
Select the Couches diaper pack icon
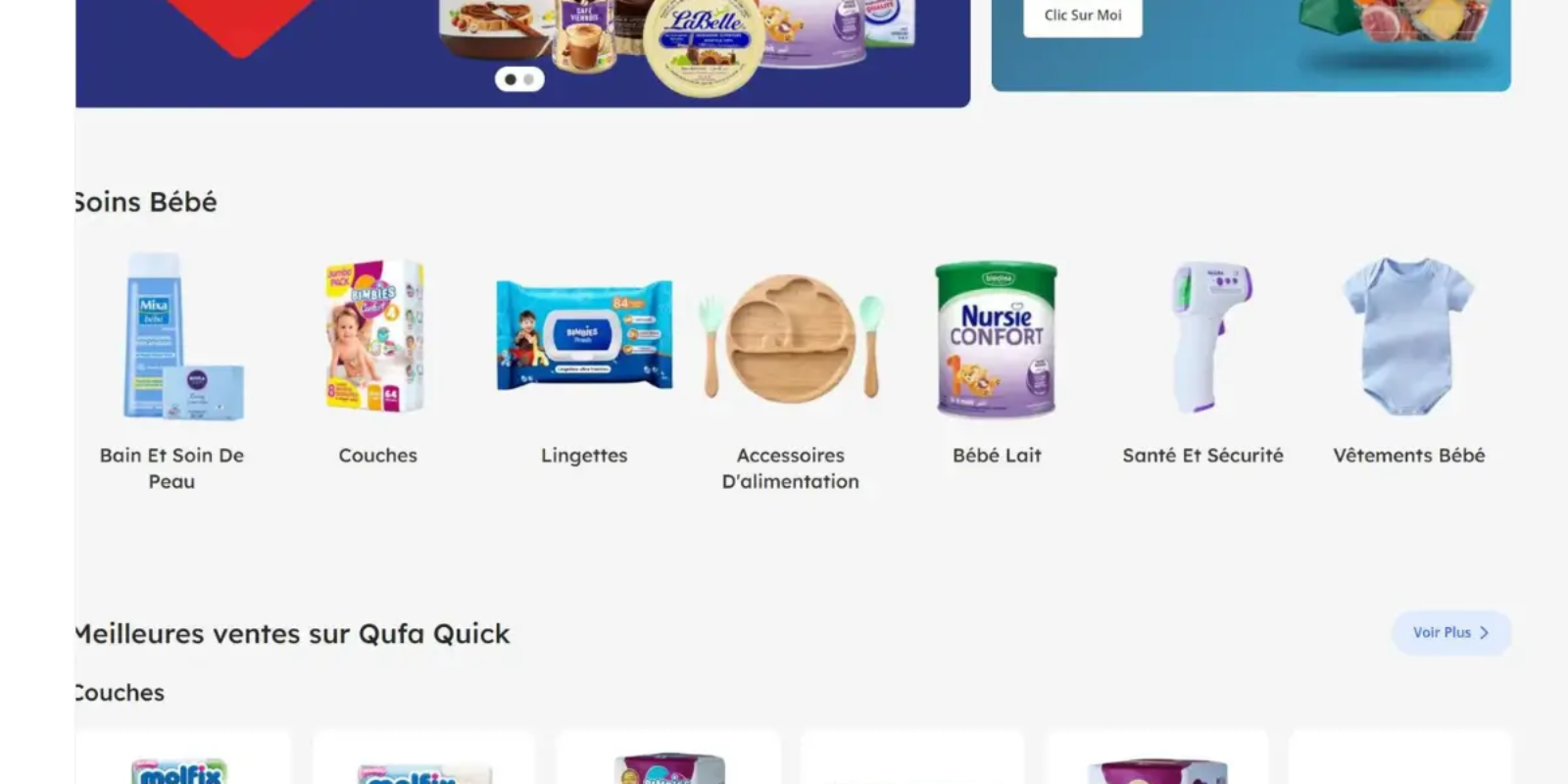point(377,337)
